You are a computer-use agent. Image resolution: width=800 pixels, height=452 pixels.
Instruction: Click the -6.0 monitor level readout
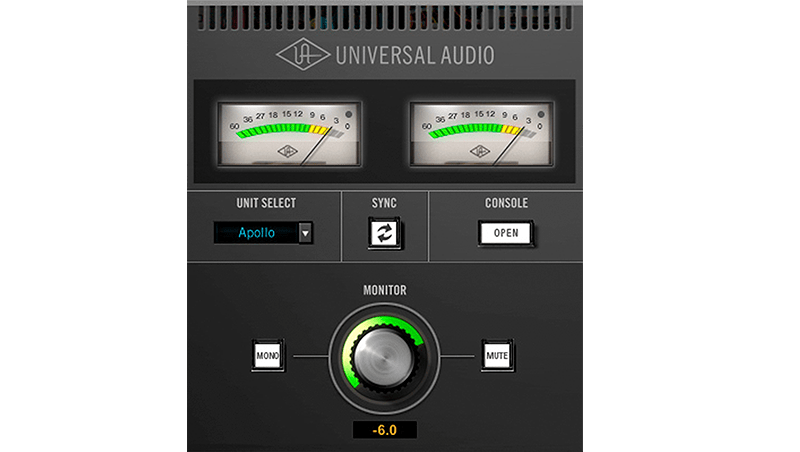[x=385, y=430]
